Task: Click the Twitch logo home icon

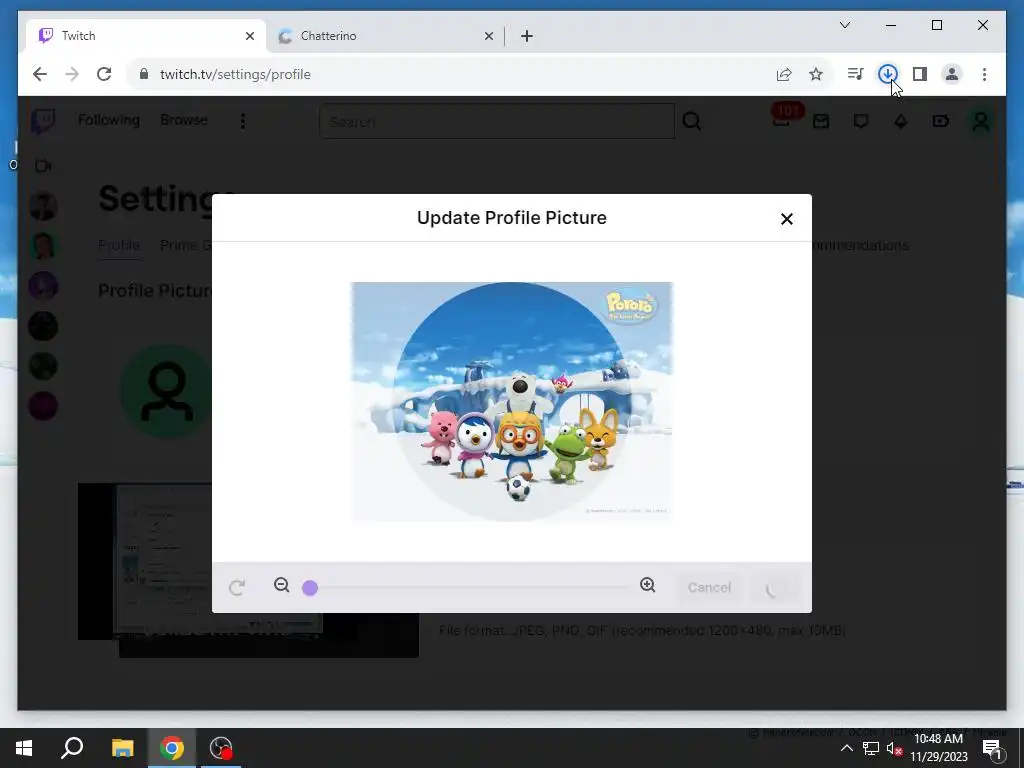Action: 43,121
